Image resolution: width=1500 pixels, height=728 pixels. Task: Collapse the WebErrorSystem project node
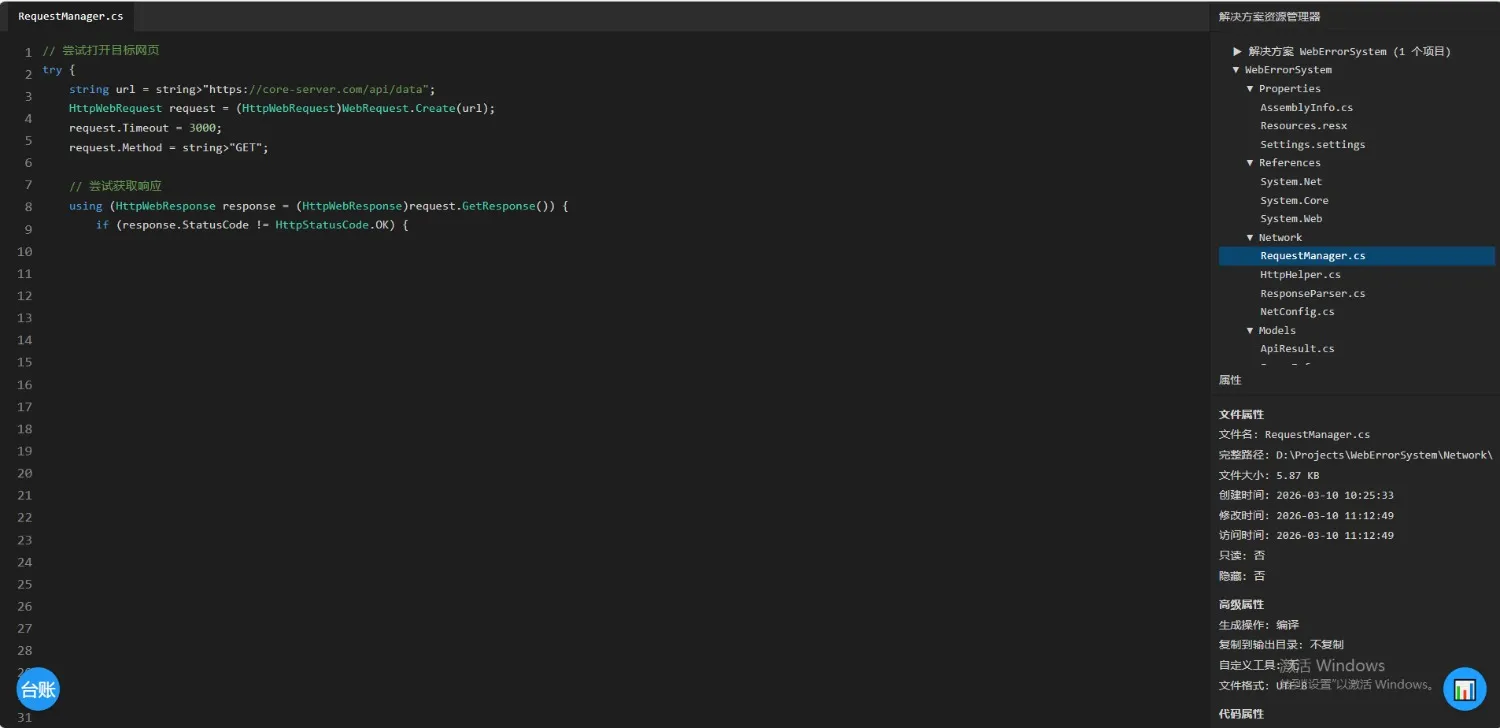(1237, 70)
